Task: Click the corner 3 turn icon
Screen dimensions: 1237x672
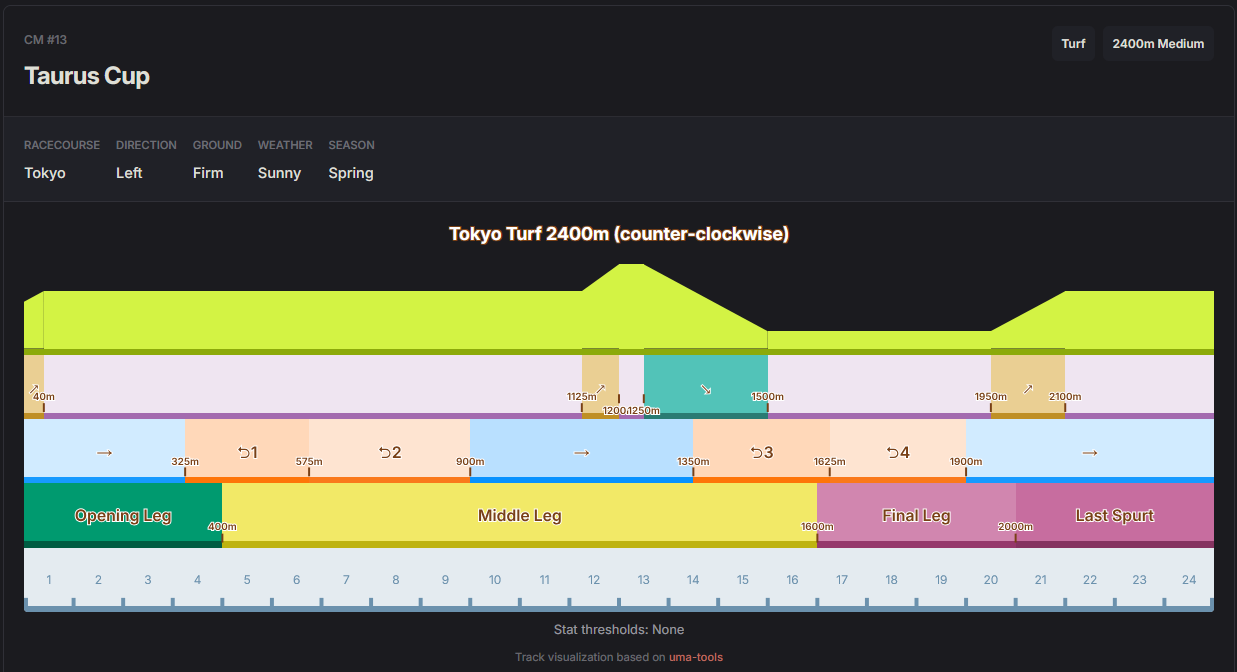Action: (x=761, y=452)
